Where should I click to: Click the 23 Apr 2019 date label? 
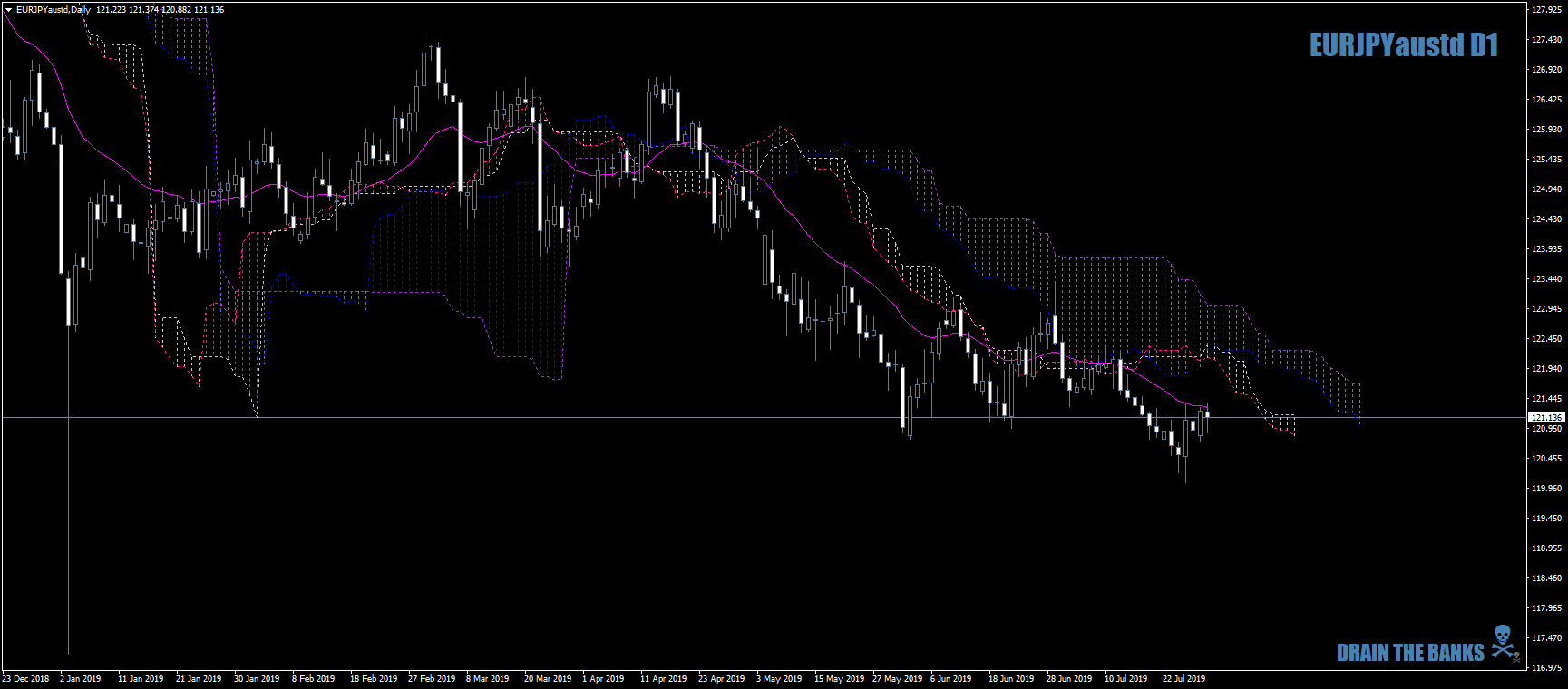pyautogui.click(x=722, y=679)
